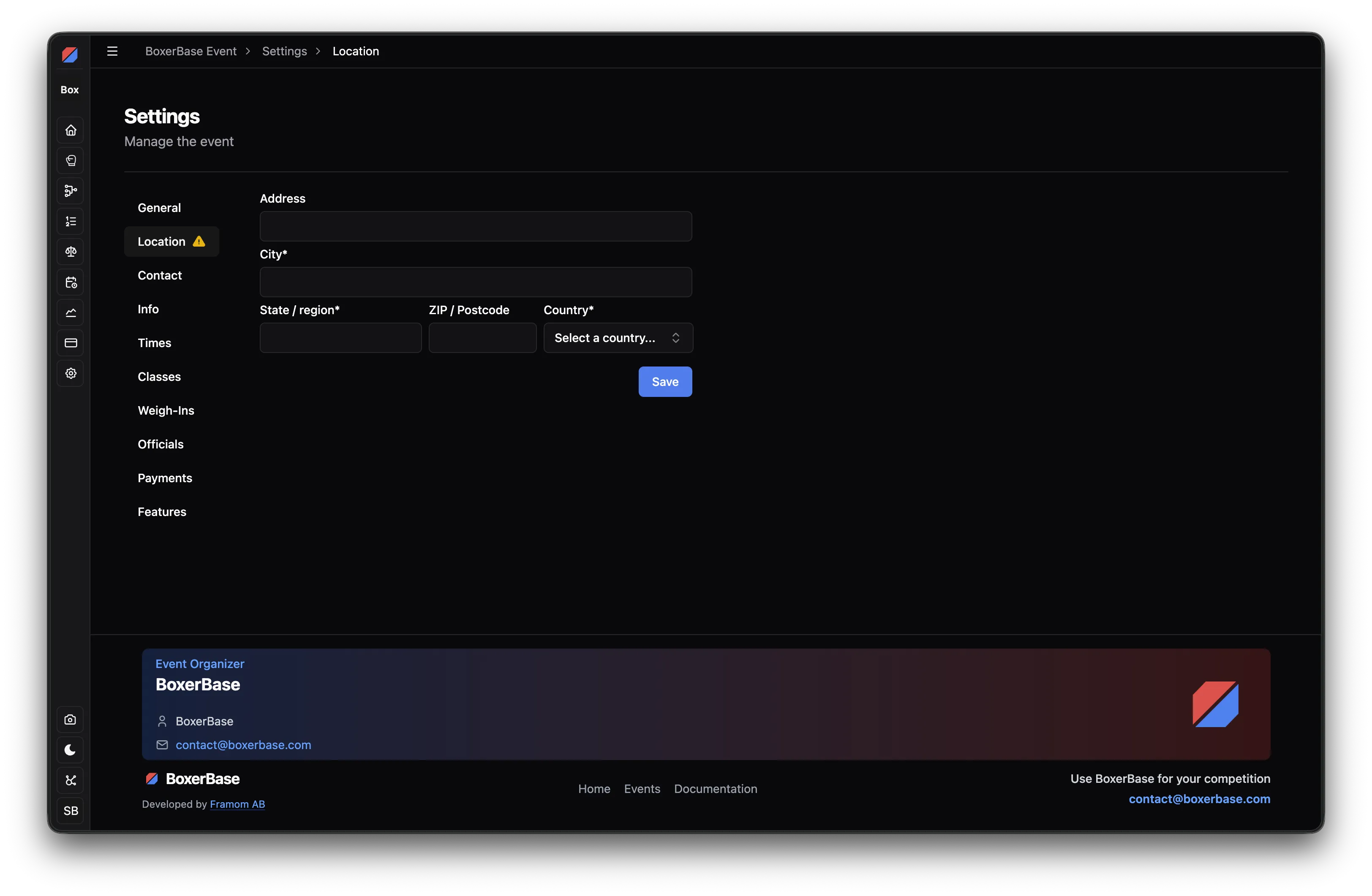Click the camera icon in sidebar
The height and width of the screenshot is (896, 1372).
[70, 720]
